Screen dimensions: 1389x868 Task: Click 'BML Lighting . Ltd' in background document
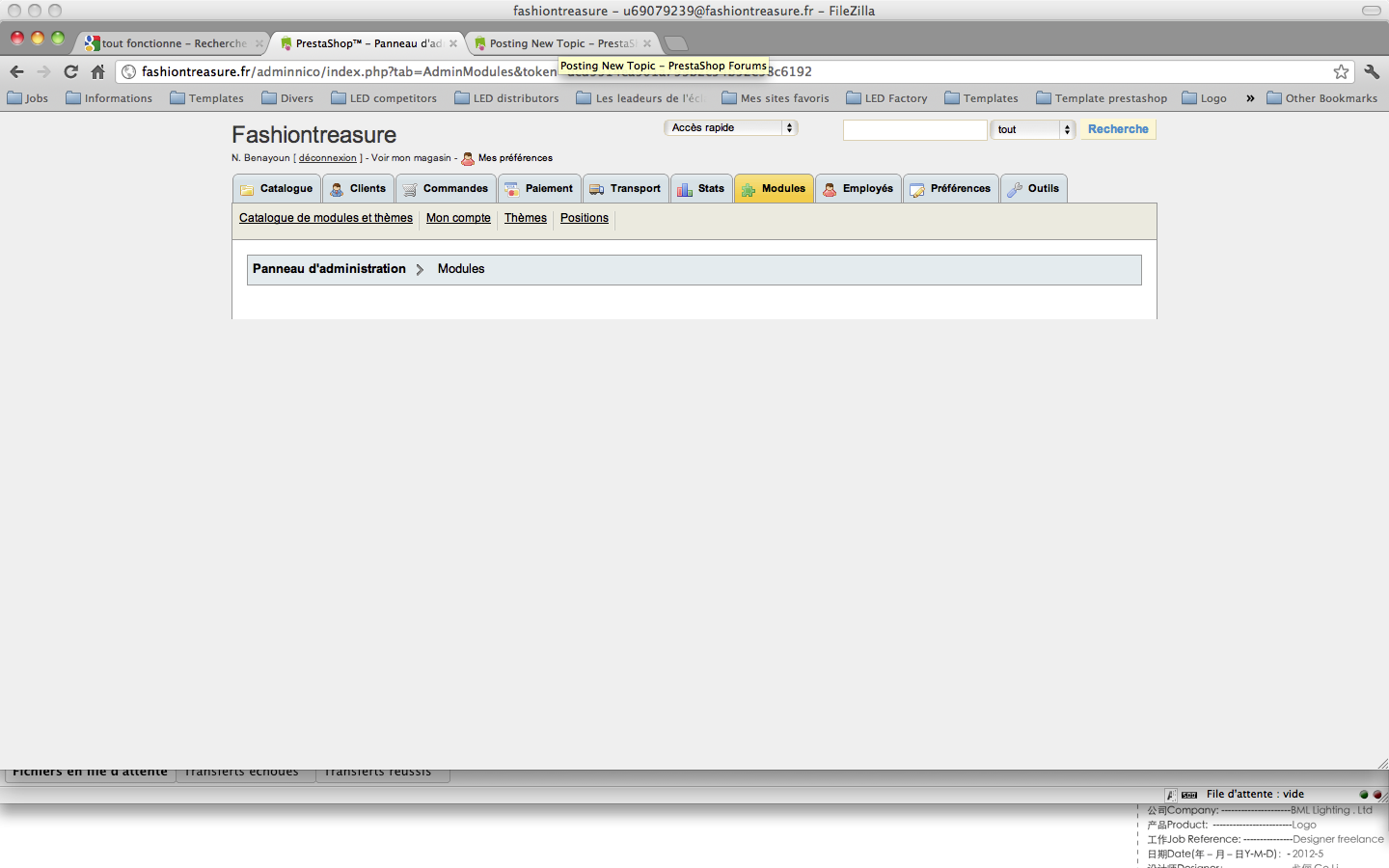(1331, 810)
